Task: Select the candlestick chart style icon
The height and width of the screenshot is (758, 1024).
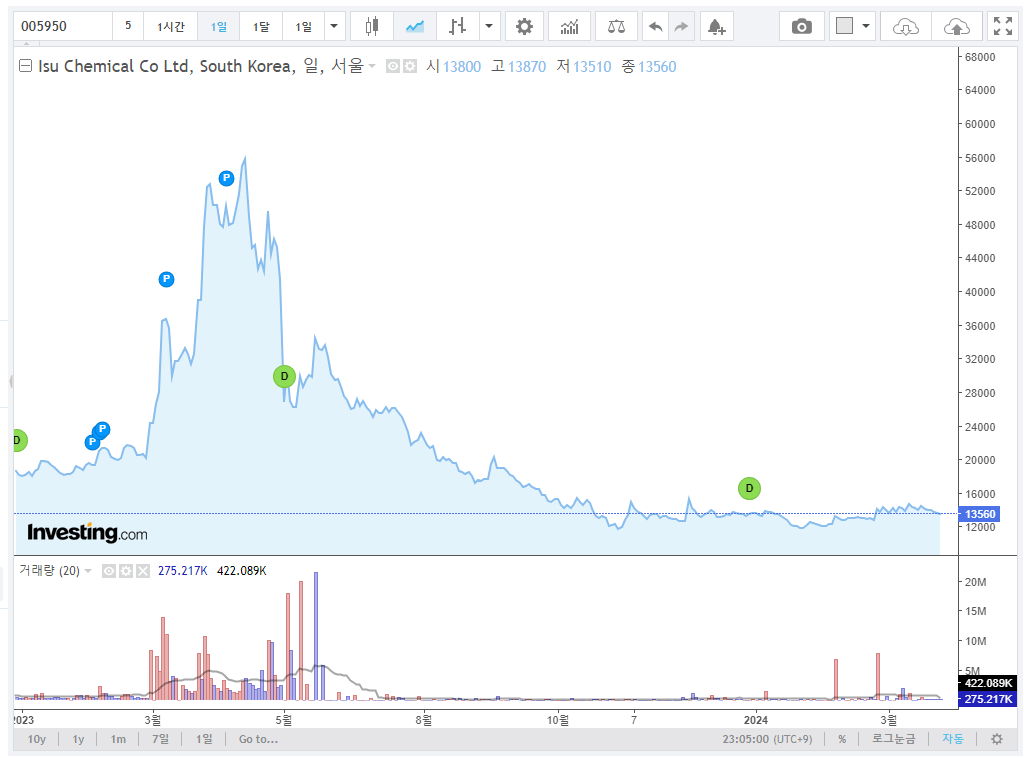Action: click(x=372, y=27)
